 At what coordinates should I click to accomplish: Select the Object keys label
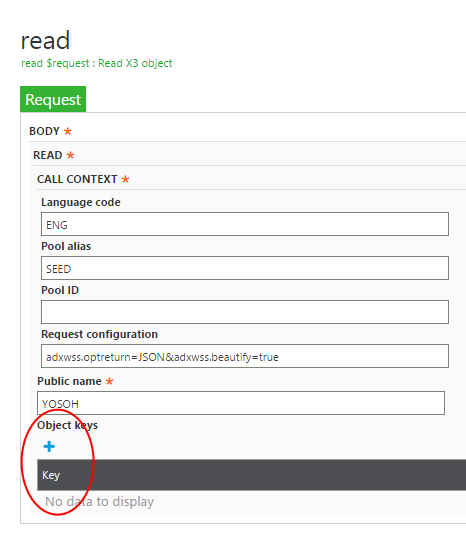point(68,425)
